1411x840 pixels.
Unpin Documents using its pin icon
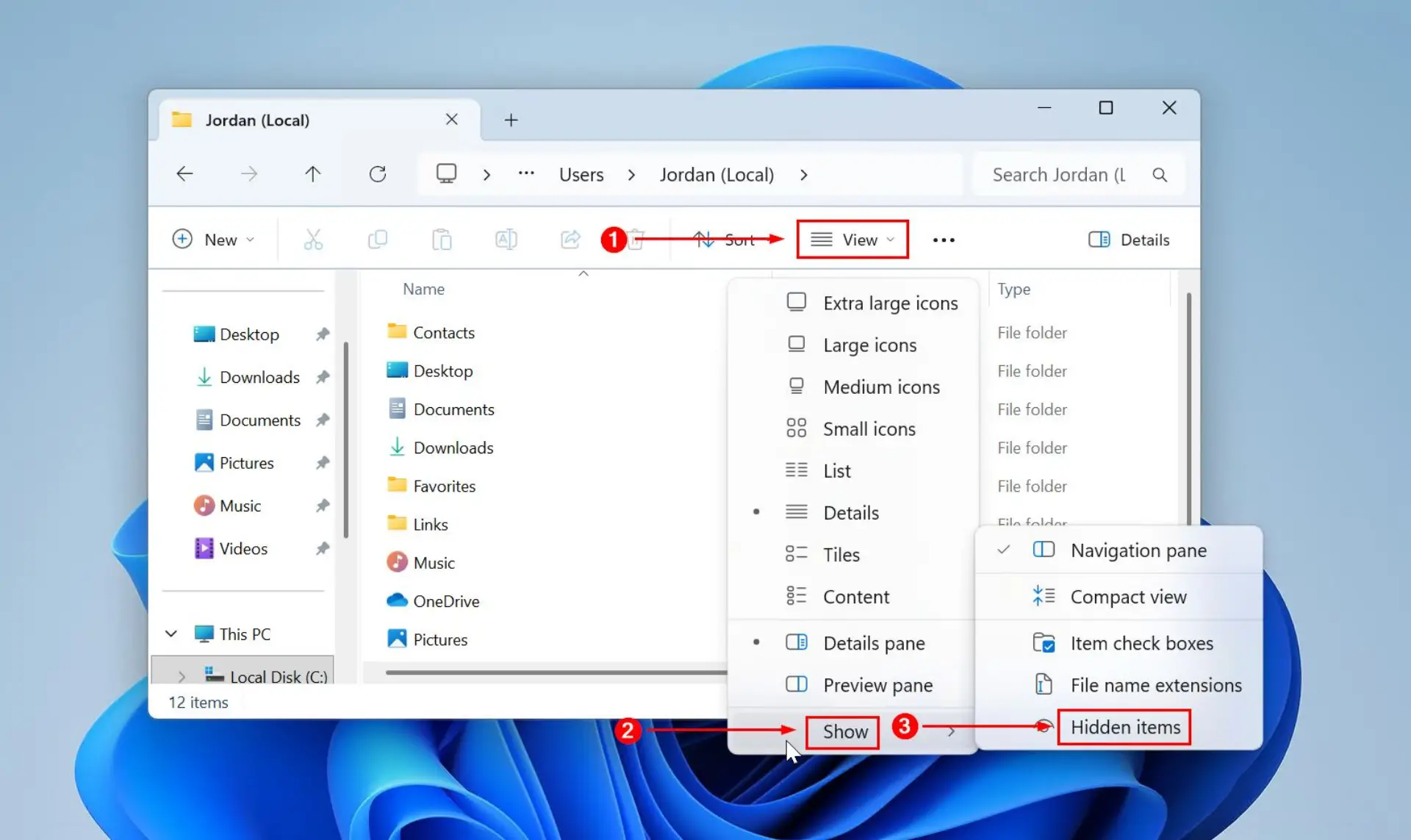(322, 420)
